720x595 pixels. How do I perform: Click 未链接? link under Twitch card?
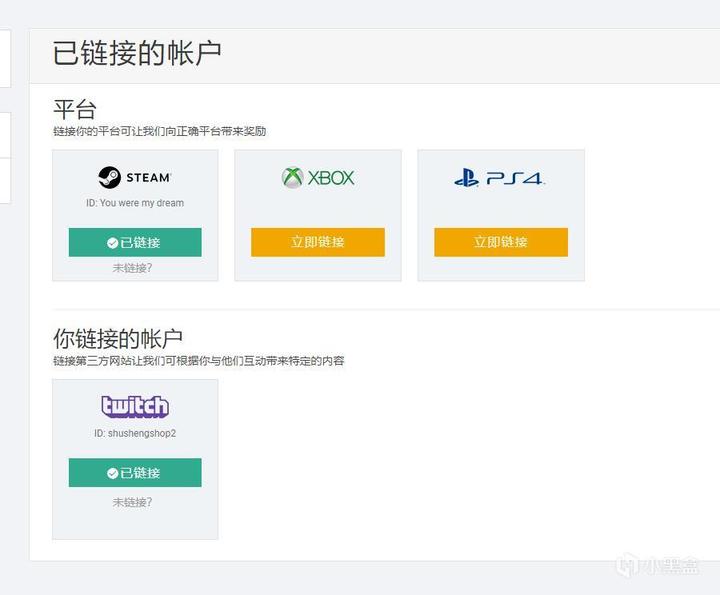click(x=132, y=502)
